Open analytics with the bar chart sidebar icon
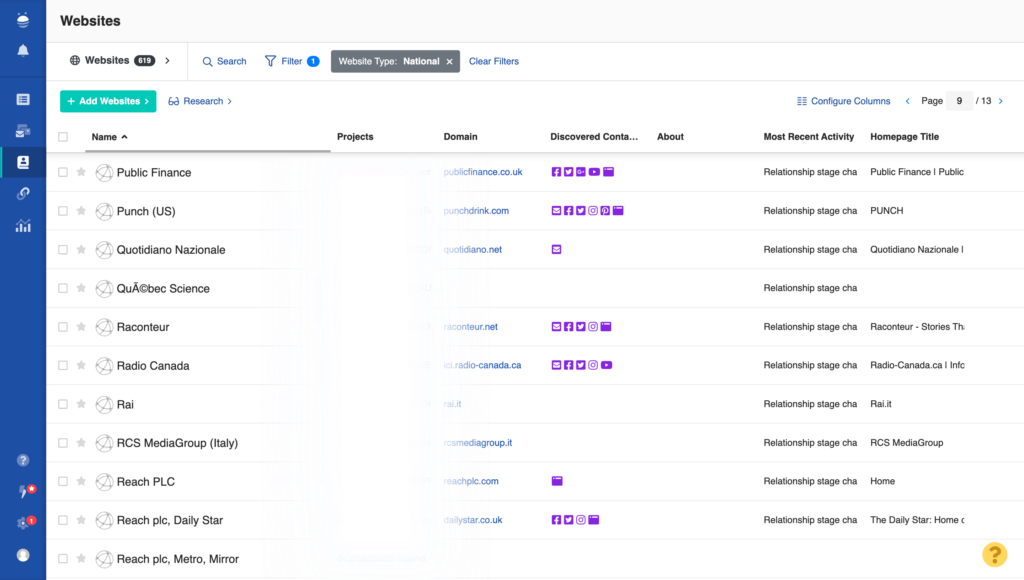The height and width of the screenshot is (580, 1024). 22,225
